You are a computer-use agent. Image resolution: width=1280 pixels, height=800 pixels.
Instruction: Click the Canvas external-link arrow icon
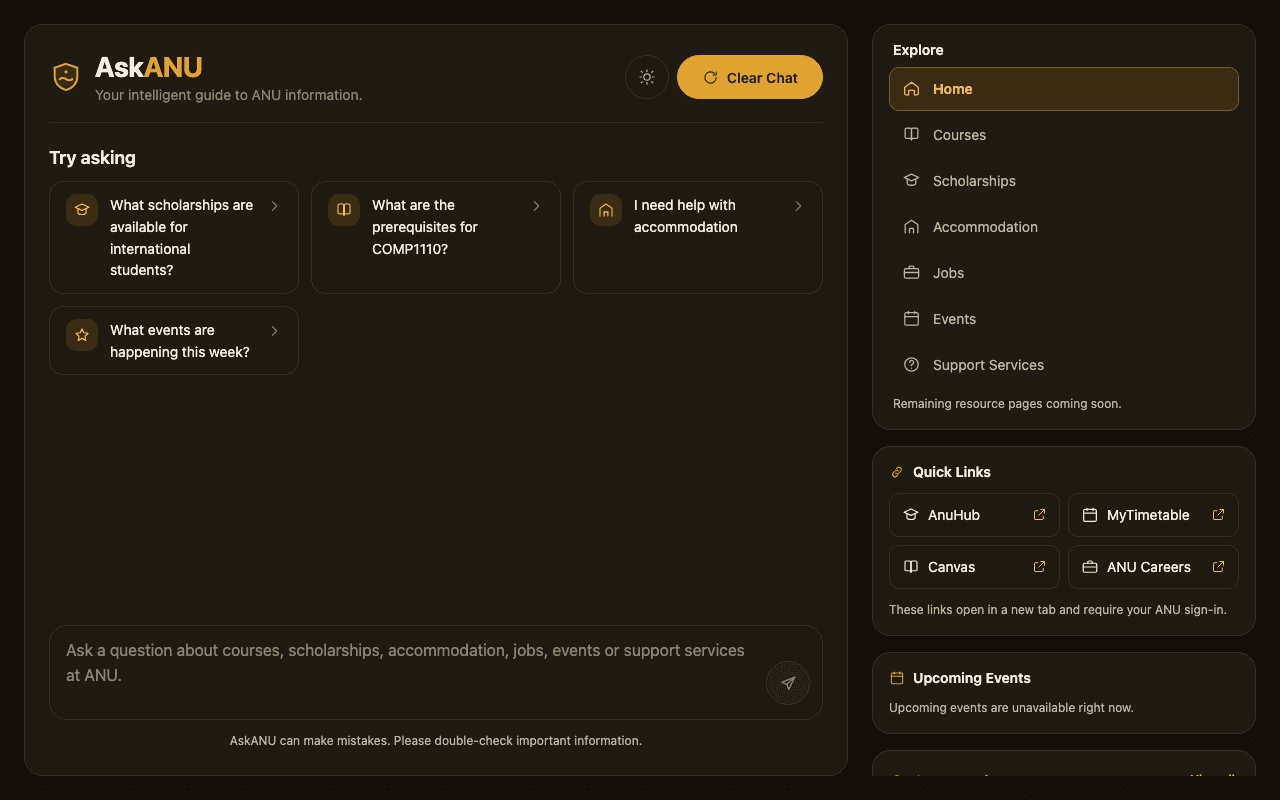[x=1039, y=566]
